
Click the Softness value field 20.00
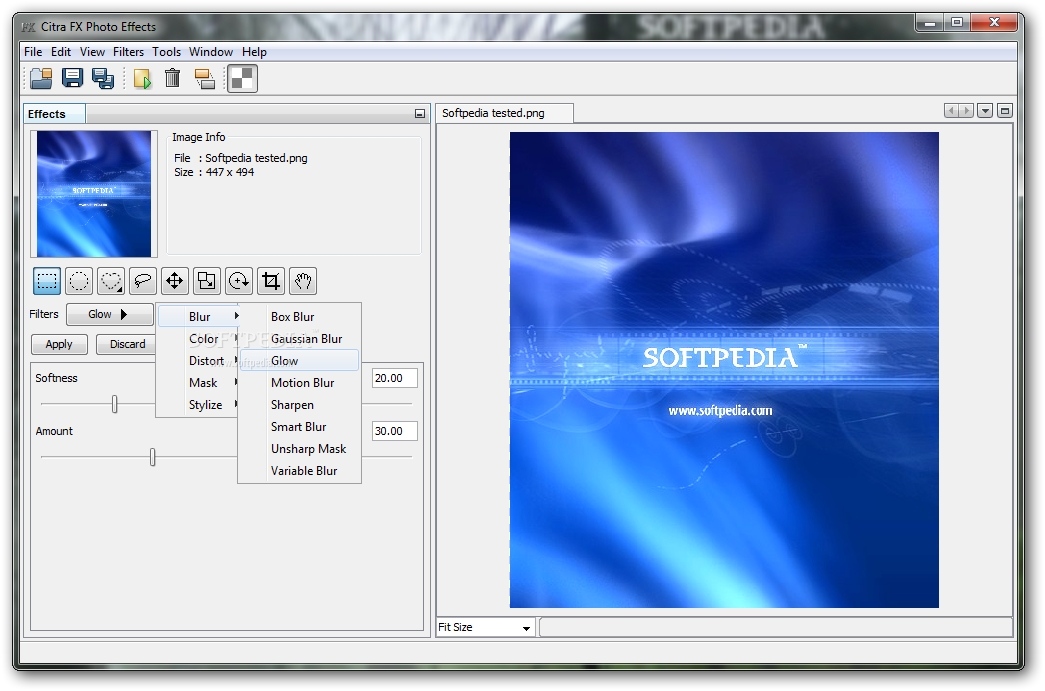(395, 378)
